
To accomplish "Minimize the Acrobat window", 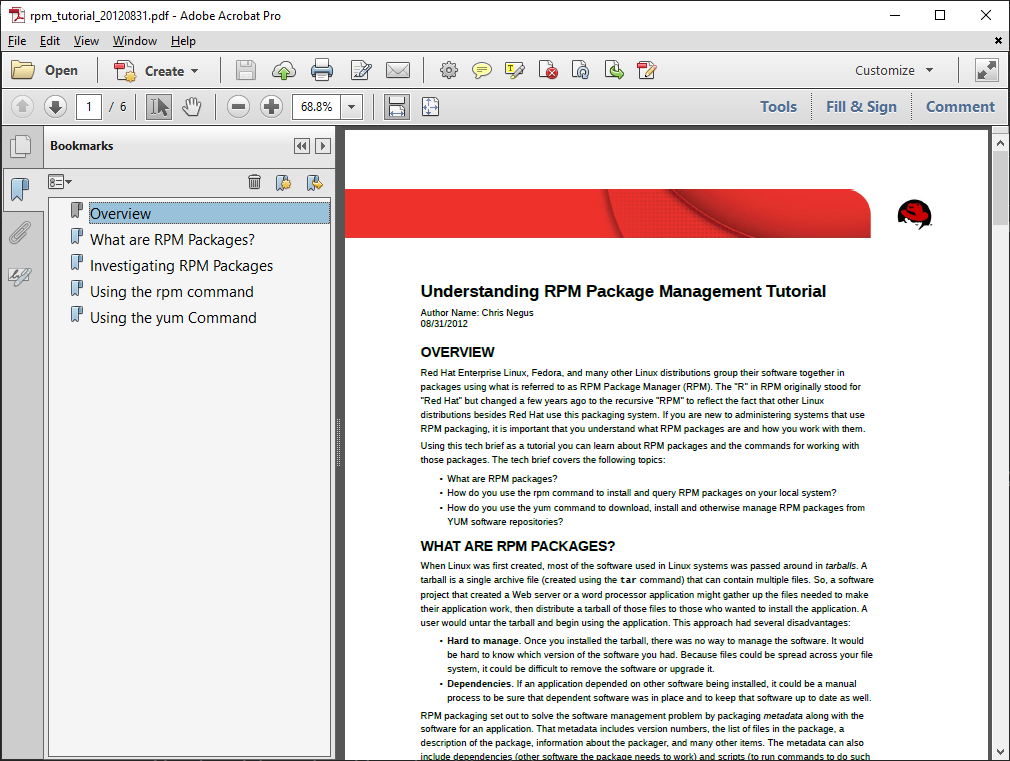I will (x=895, y=15).
